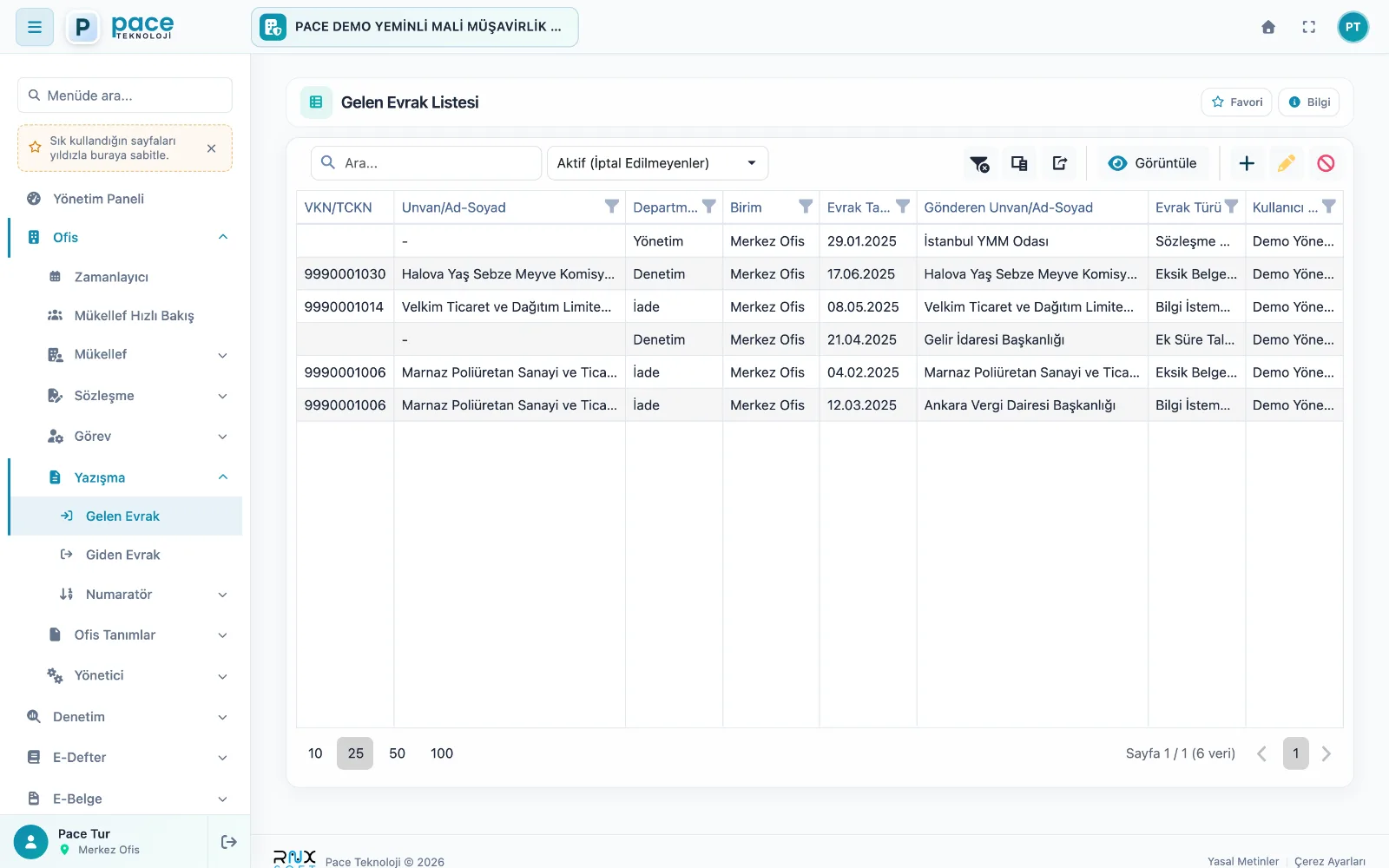Open Aktif (İptal Edilmeyenler) status dropdown
1389x868 pixels.
(x=657, y=163)
